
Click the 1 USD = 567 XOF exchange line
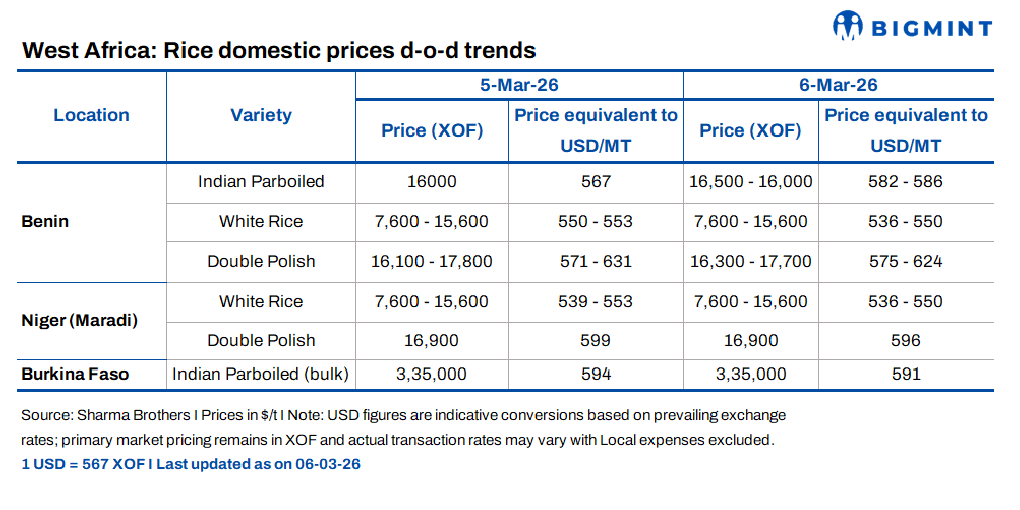pos(190,464)
